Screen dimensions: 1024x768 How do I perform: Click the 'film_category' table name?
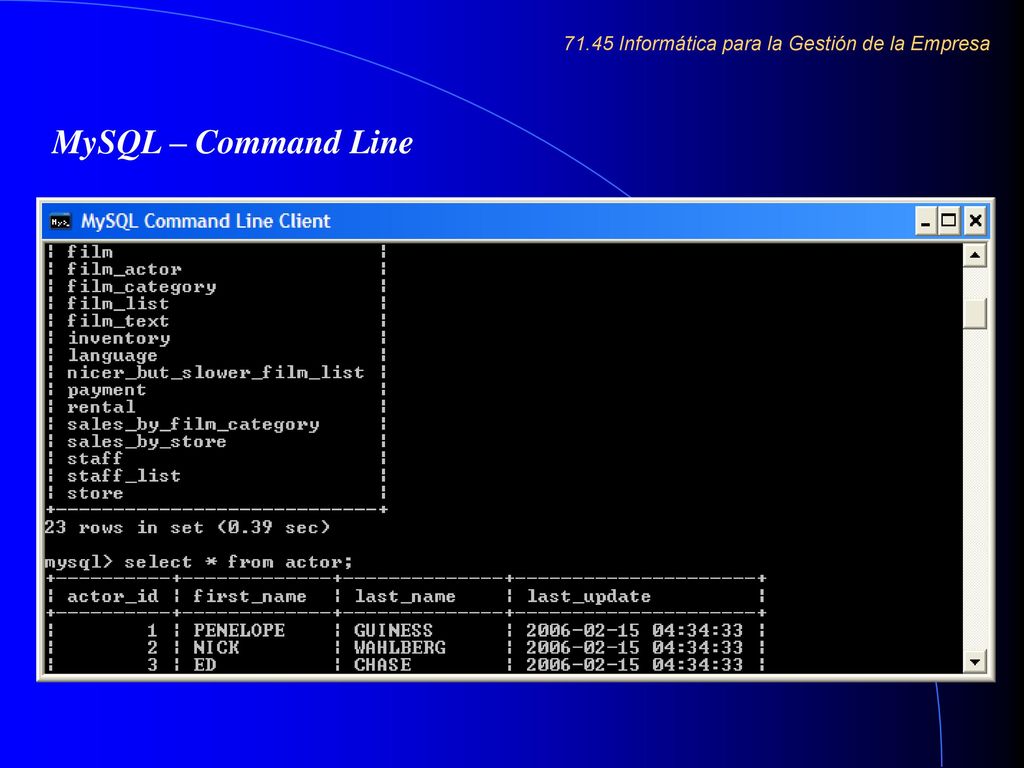(x=142, y=287)
